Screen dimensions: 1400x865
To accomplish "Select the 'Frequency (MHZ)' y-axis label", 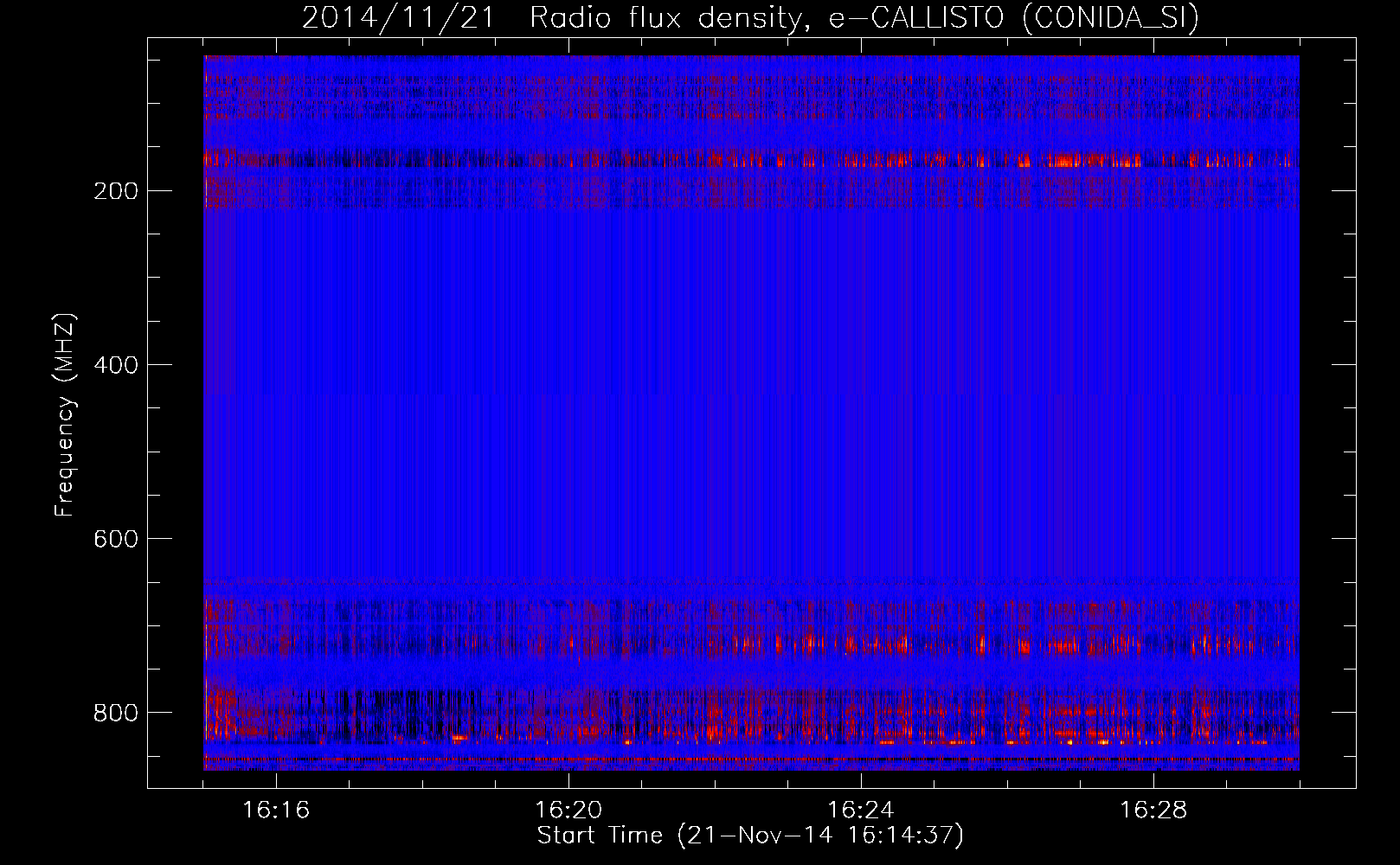I will [65, 414].
